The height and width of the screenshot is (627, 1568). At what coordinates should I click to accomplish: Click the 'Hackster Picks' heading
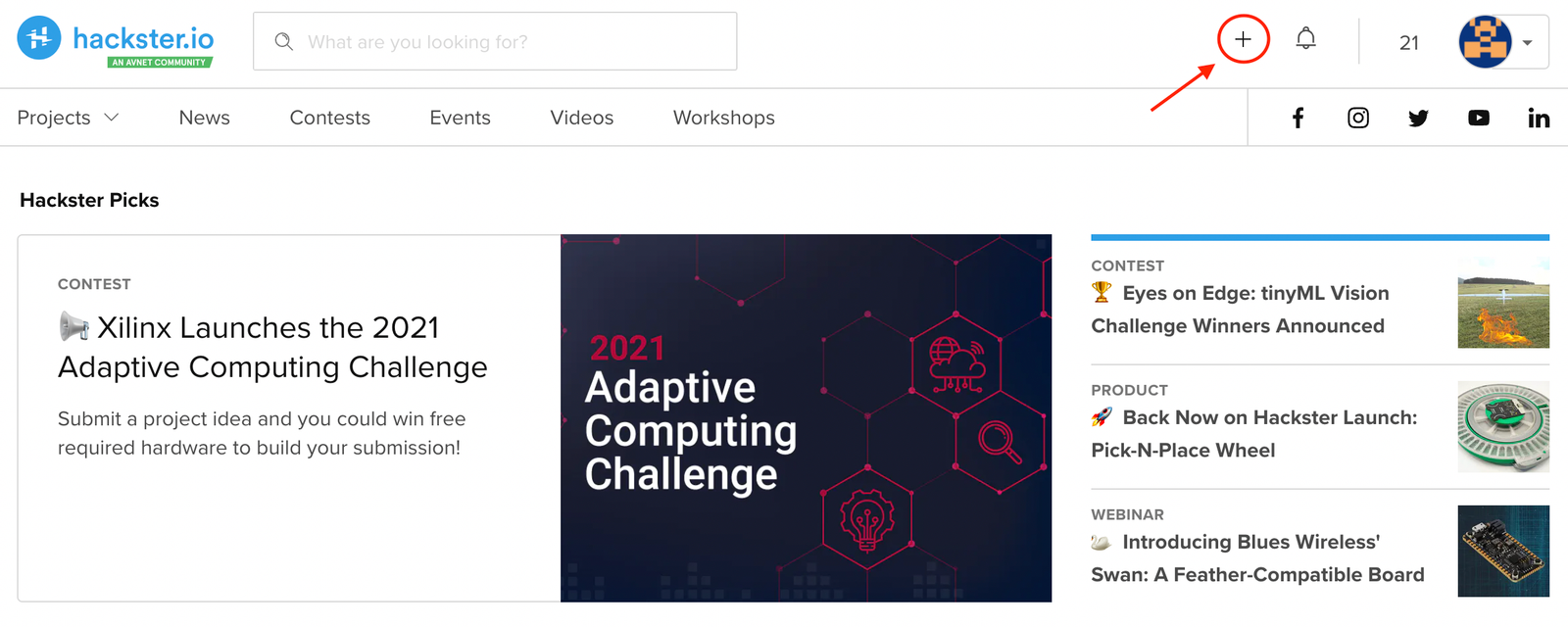[89, 200]
